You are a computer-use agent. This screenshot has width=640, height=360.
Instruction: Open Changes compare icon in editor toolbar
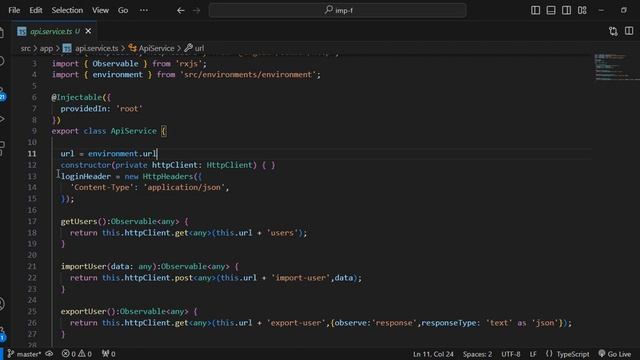click(613, 31)
